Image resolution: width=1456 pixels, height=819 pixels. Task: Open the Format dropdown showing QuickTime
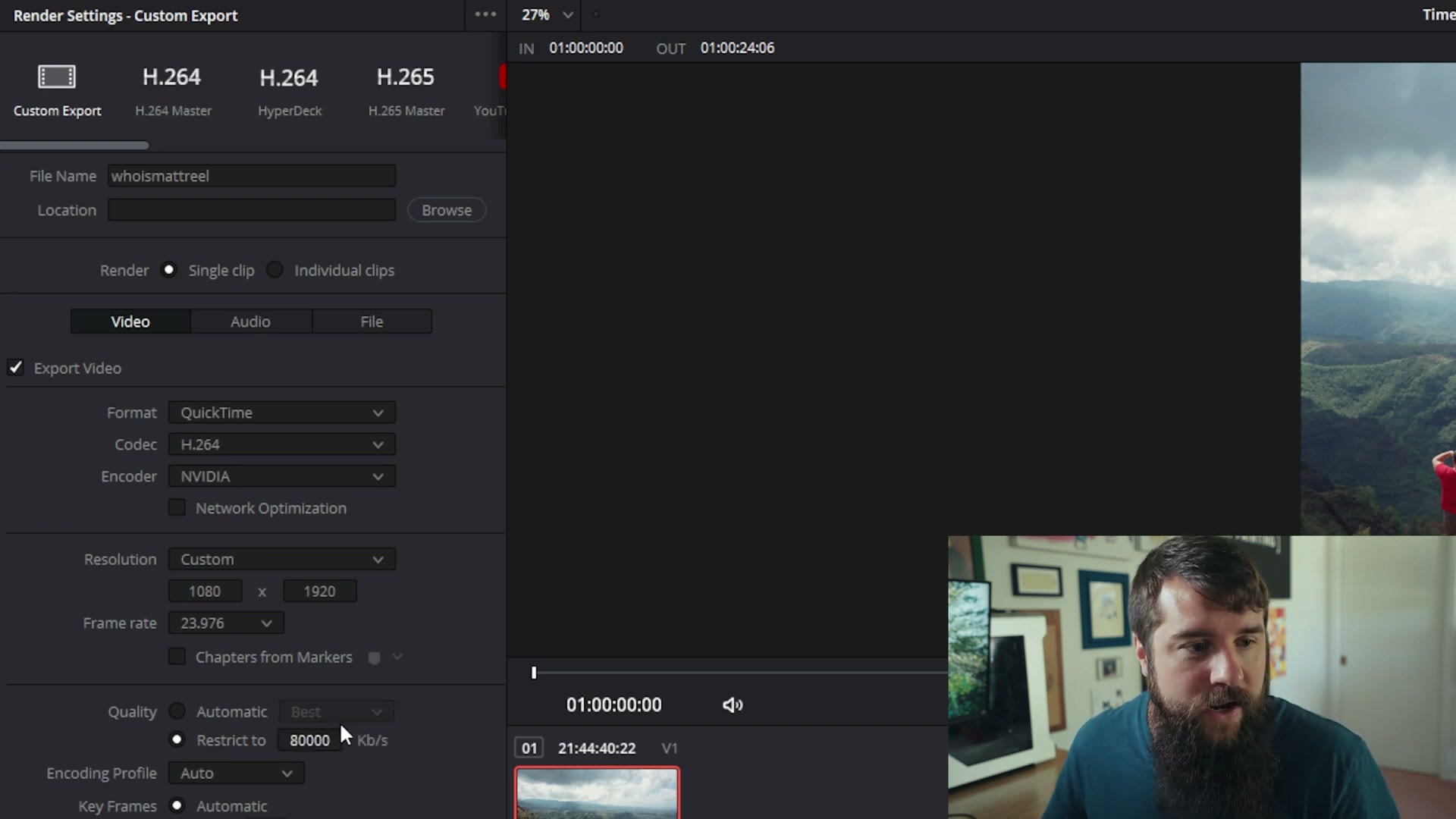point(281,413)
